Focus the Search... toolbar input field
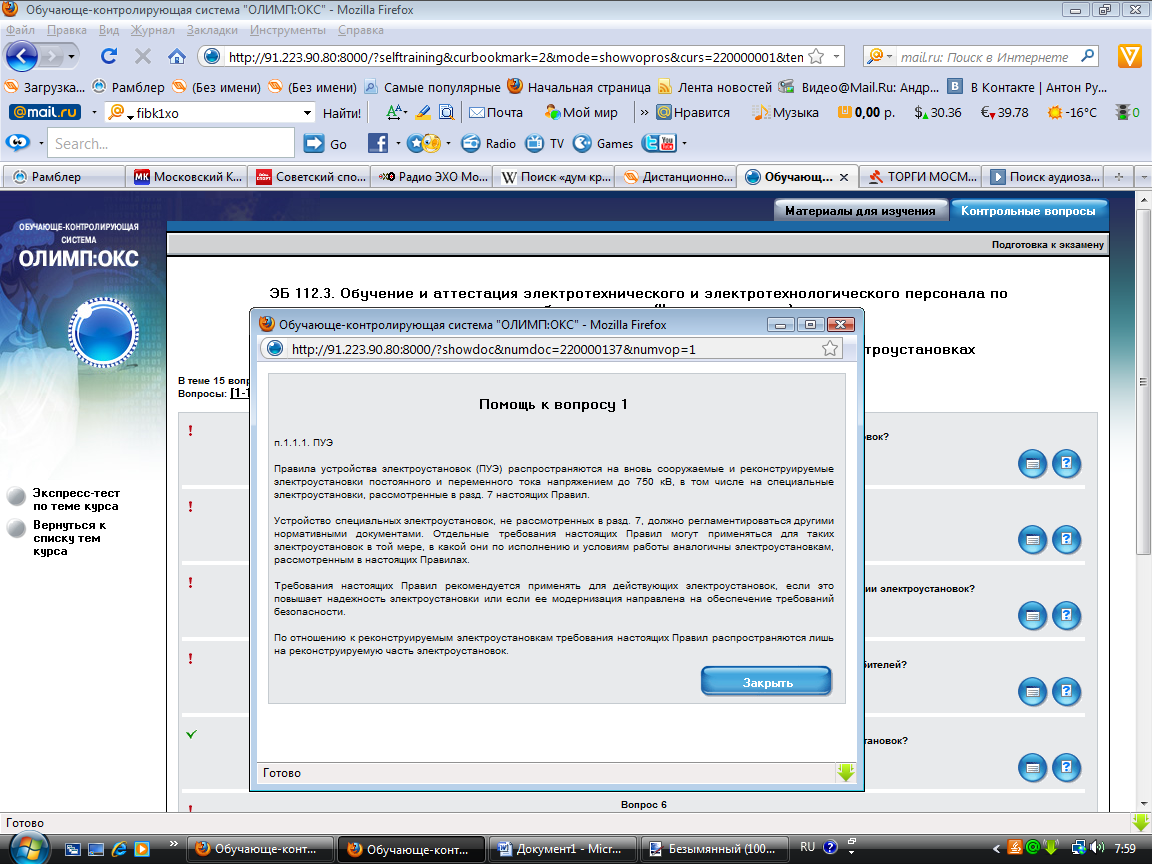 click(172, 144)
